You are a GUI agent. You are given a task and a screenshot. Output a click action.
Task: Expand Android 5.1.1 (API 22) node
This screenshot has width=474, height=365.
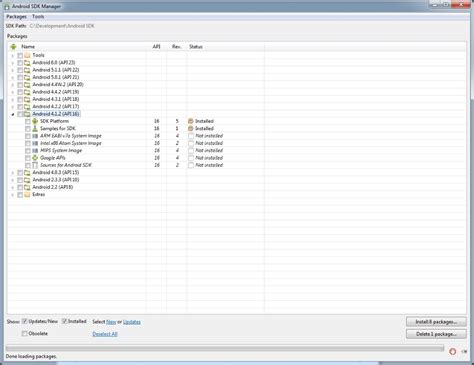tap(13, 70)
